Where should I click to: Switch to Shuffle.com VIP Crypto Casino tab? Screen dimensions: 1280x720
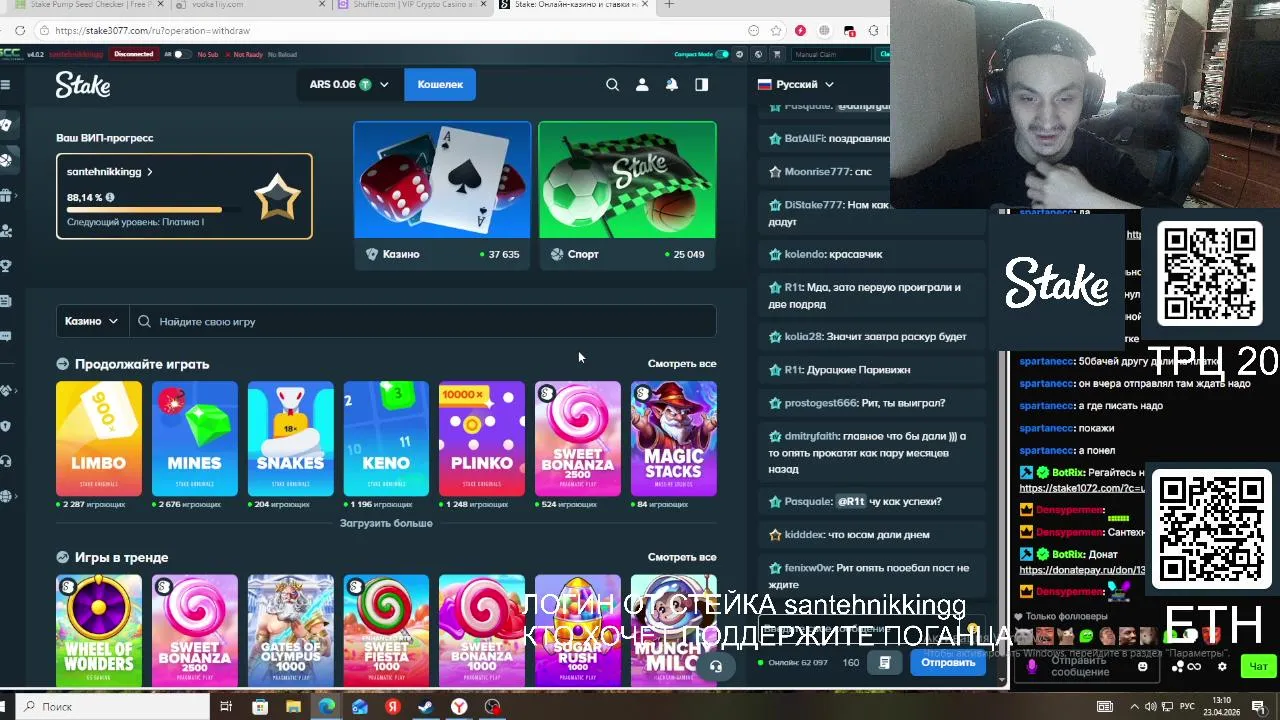(412, 4)
